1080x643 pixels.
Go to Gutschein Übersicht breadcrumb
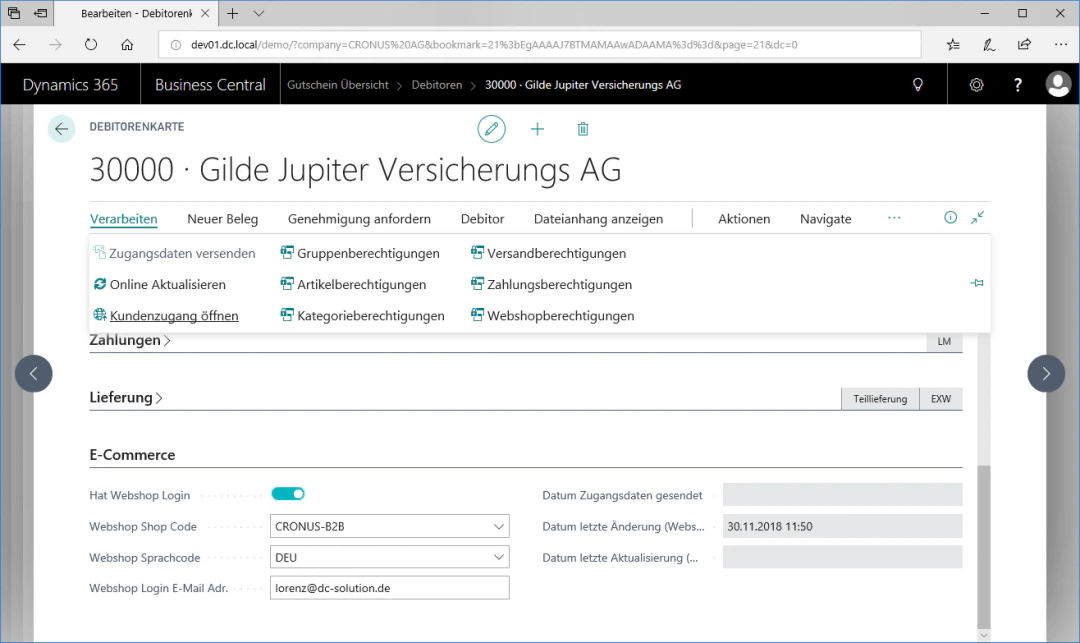click(x=338, y=85)
